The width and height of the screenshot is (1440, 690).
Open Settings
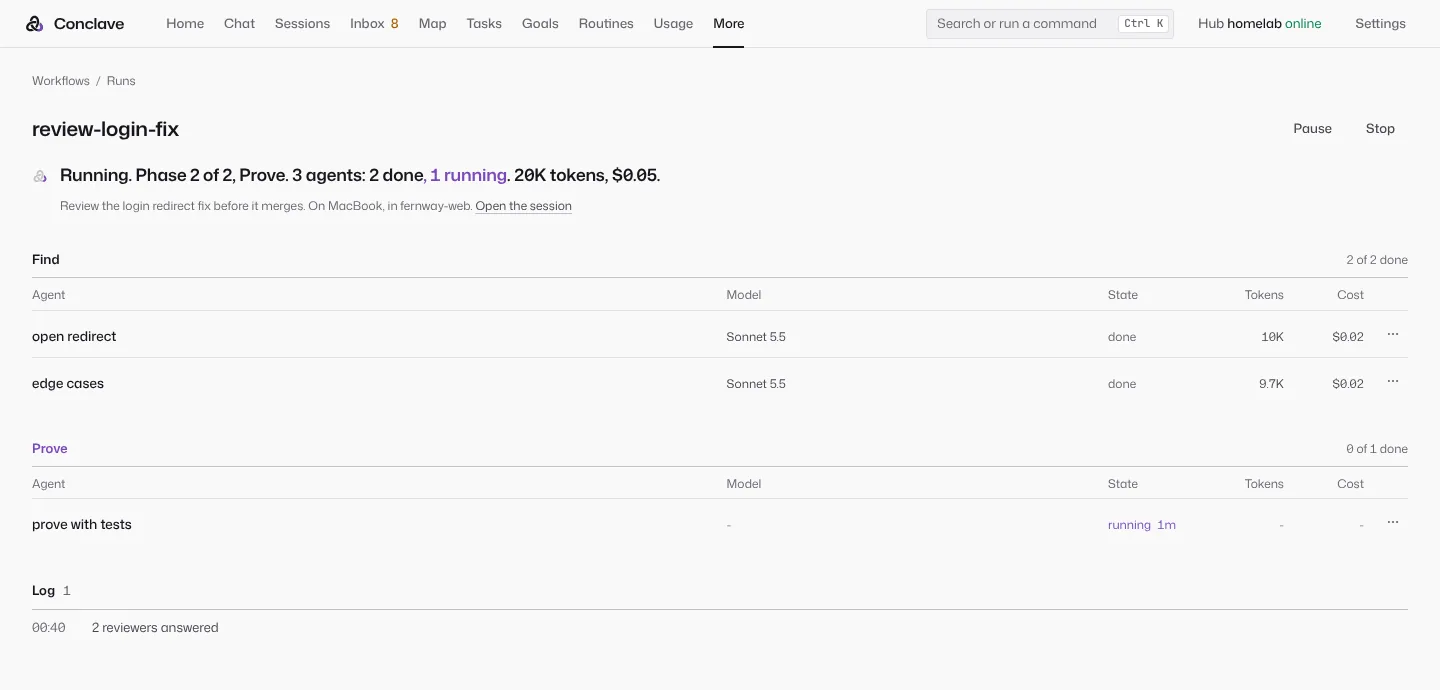tap(1380, 23)
